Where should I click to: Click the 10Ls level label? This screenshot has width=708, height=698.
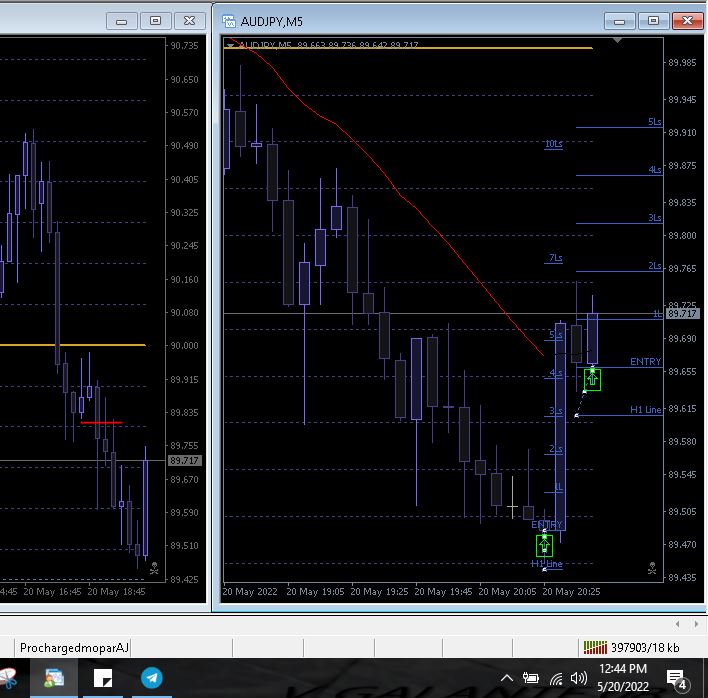[x=553, y=144]
